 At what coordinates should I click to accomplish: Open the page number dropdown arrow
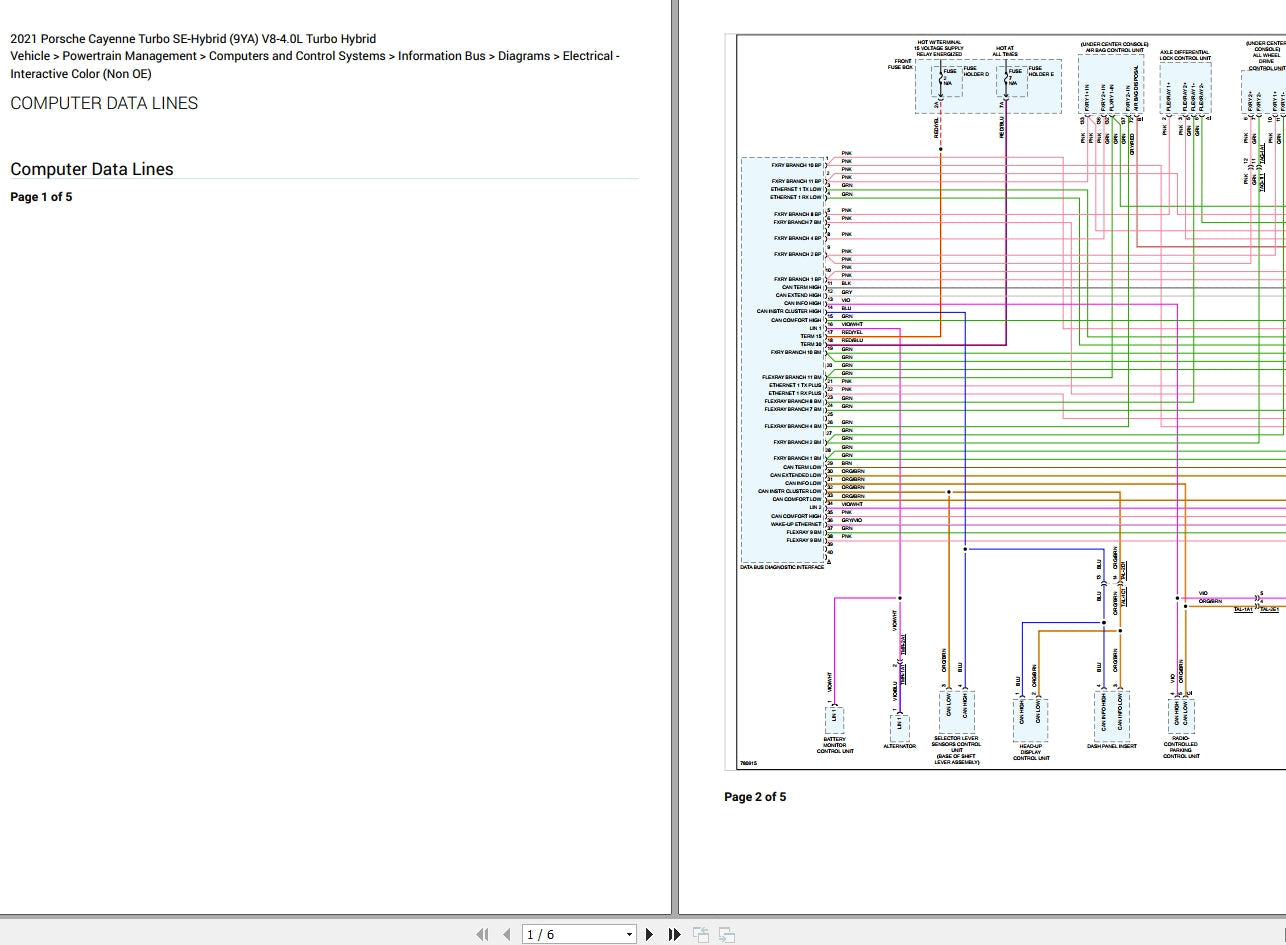click(629, 934)
